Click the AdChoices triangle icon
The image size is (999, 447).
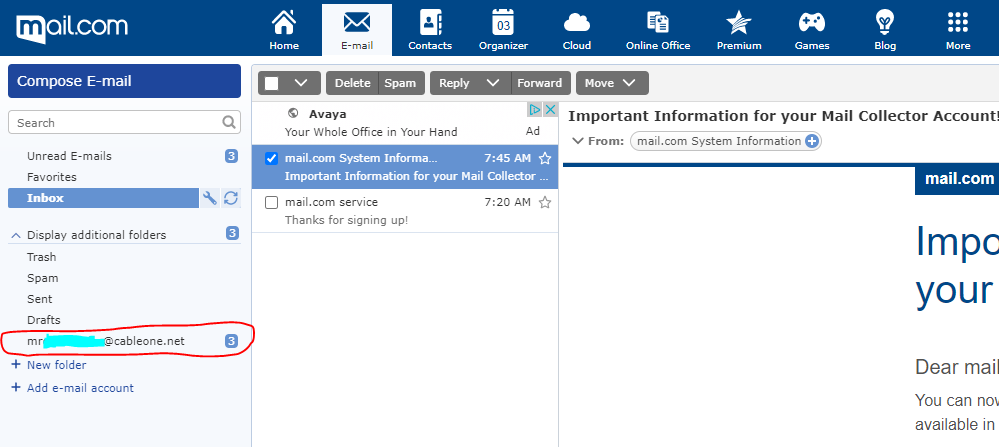coord(535,110)
